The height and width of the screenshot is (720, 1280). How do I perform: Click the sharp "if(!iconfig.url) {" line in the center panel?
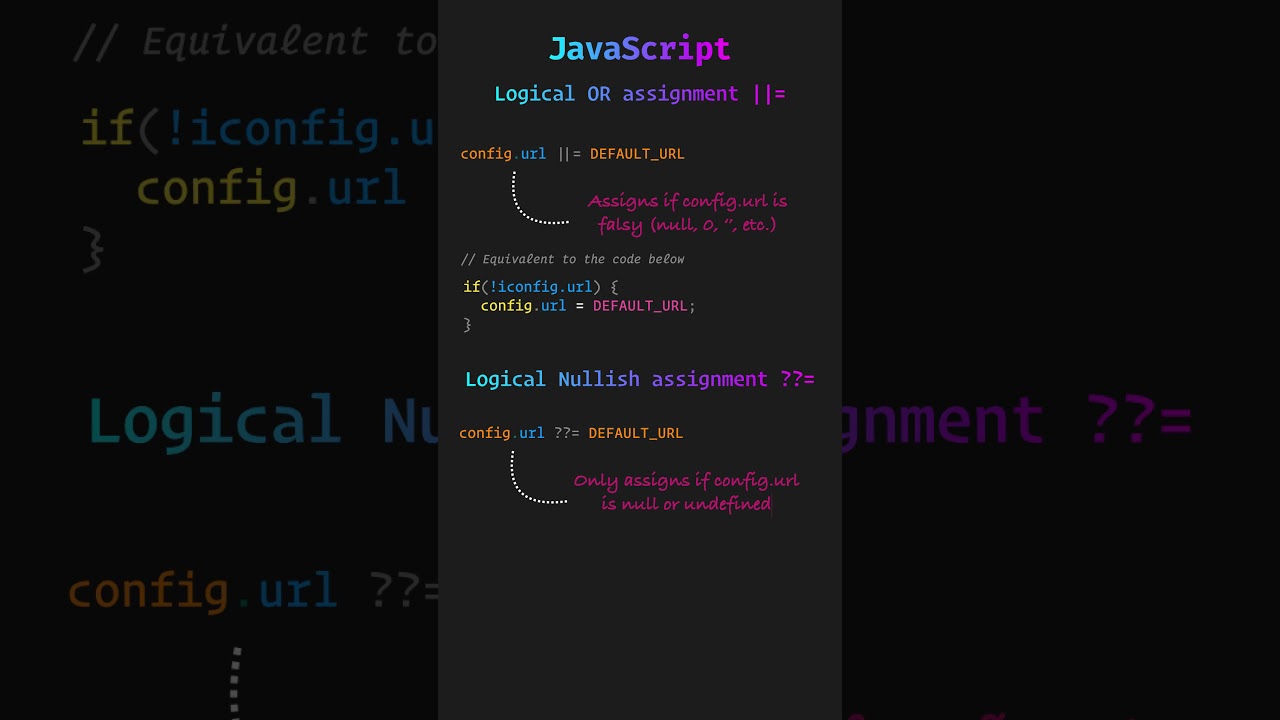(x=541, y=287)
